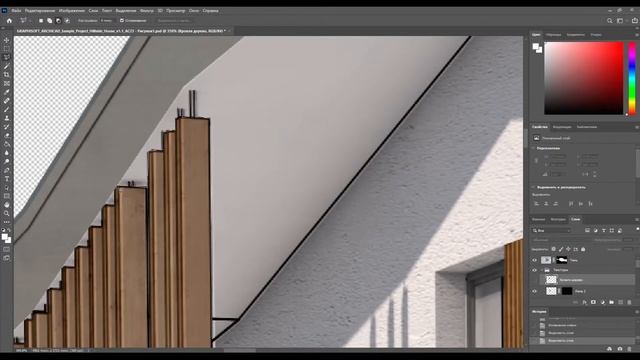Image resolution: width=640 pixels, height=360 pixels.
Task: Open the Файл menu
Action: click(16, 11)
